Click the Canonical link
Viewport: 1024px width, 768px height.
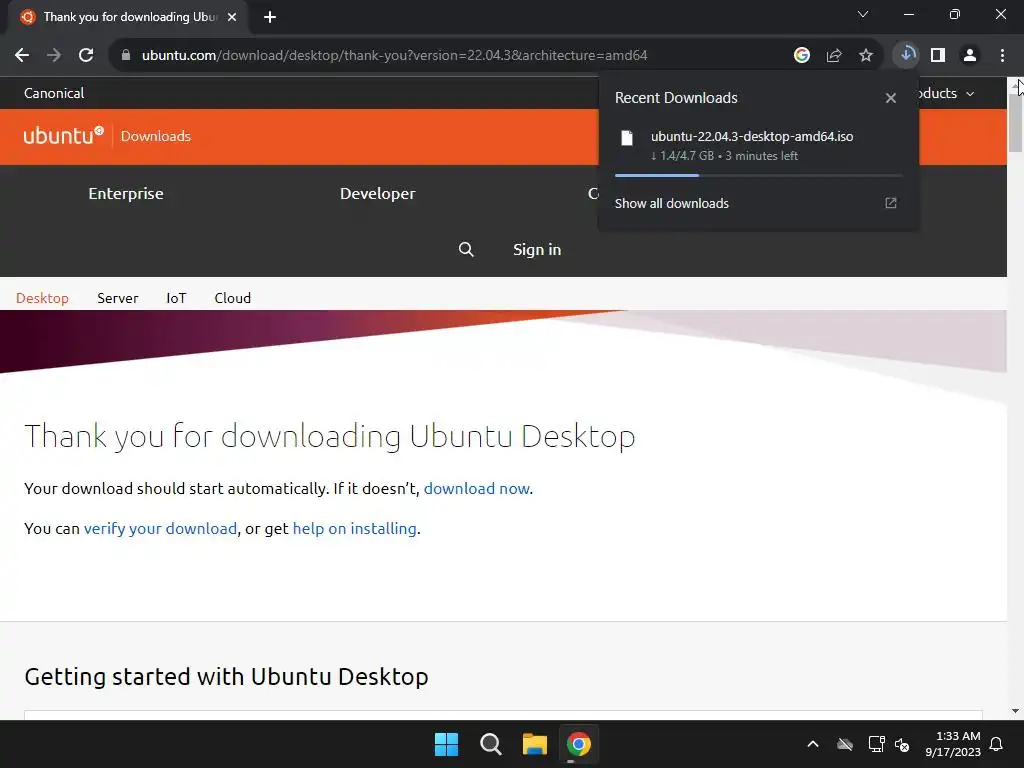point(54,93)
